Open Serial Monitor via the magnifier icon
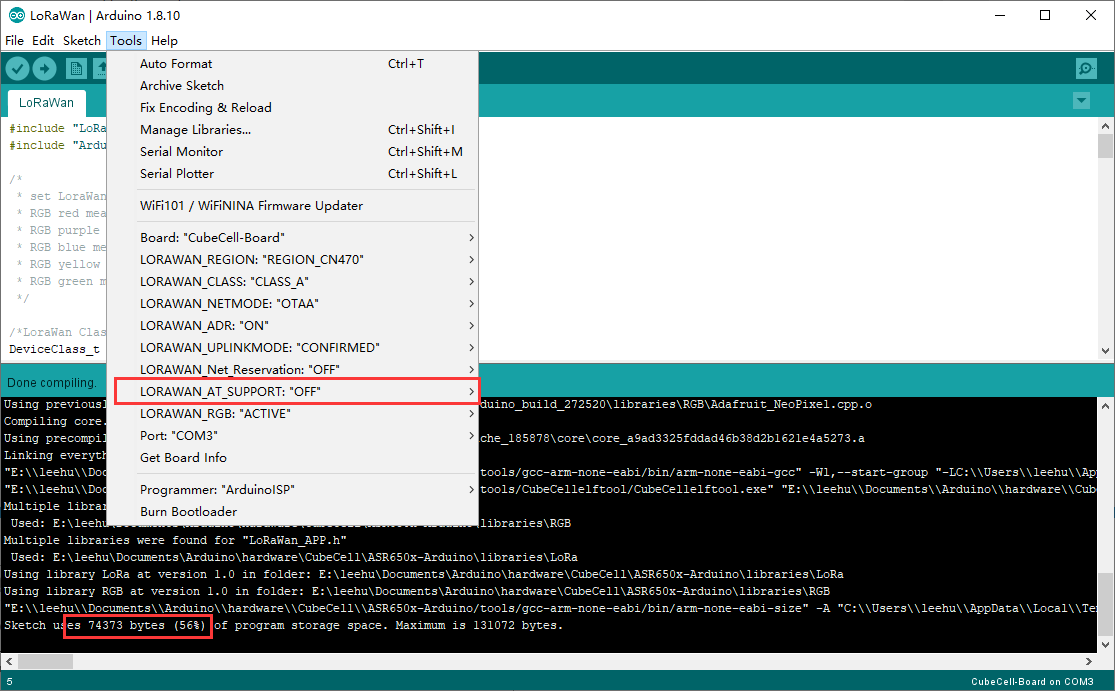This screenshot has height=691, width=1115. click(1085, 68)
